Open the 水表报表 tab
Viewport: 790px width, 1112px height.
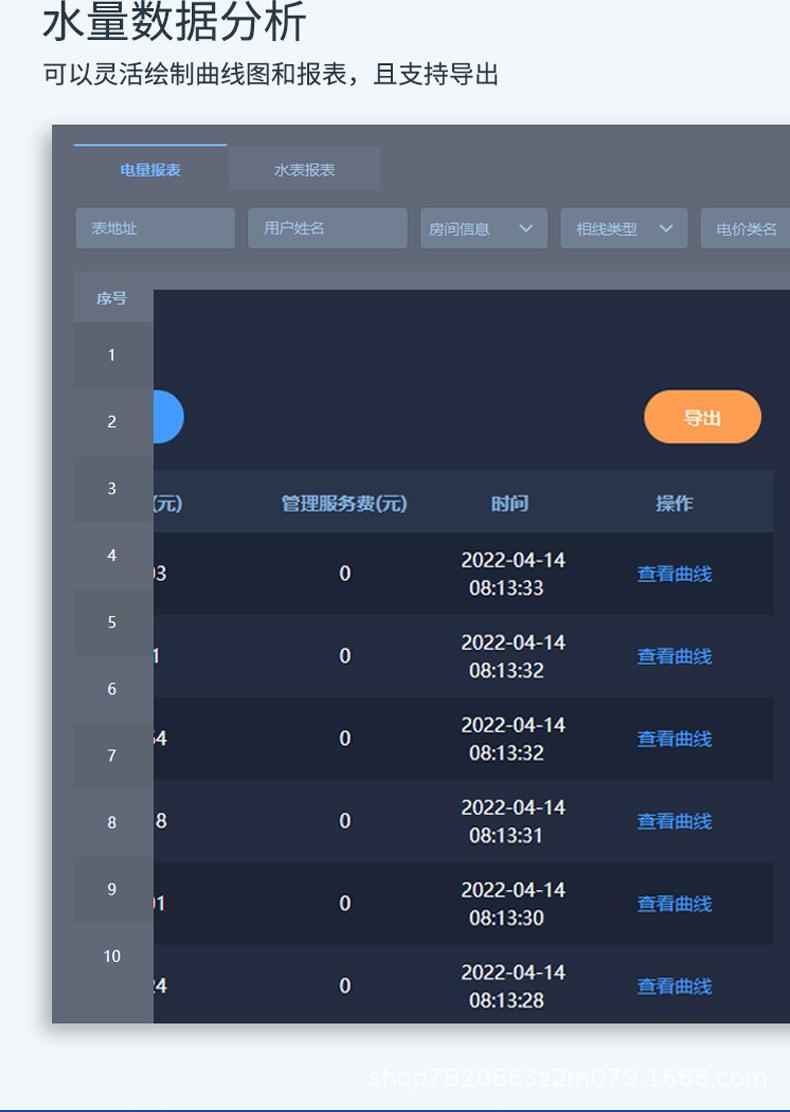click(x=304, y=170)
